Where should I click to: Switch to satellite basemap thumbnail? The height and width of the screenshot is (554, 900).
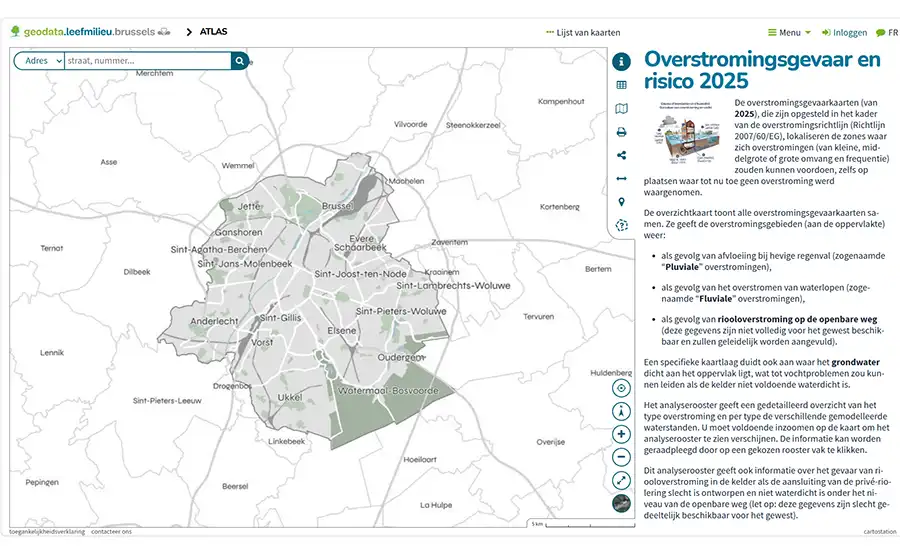pyautogui.click(x=621, y=503)
